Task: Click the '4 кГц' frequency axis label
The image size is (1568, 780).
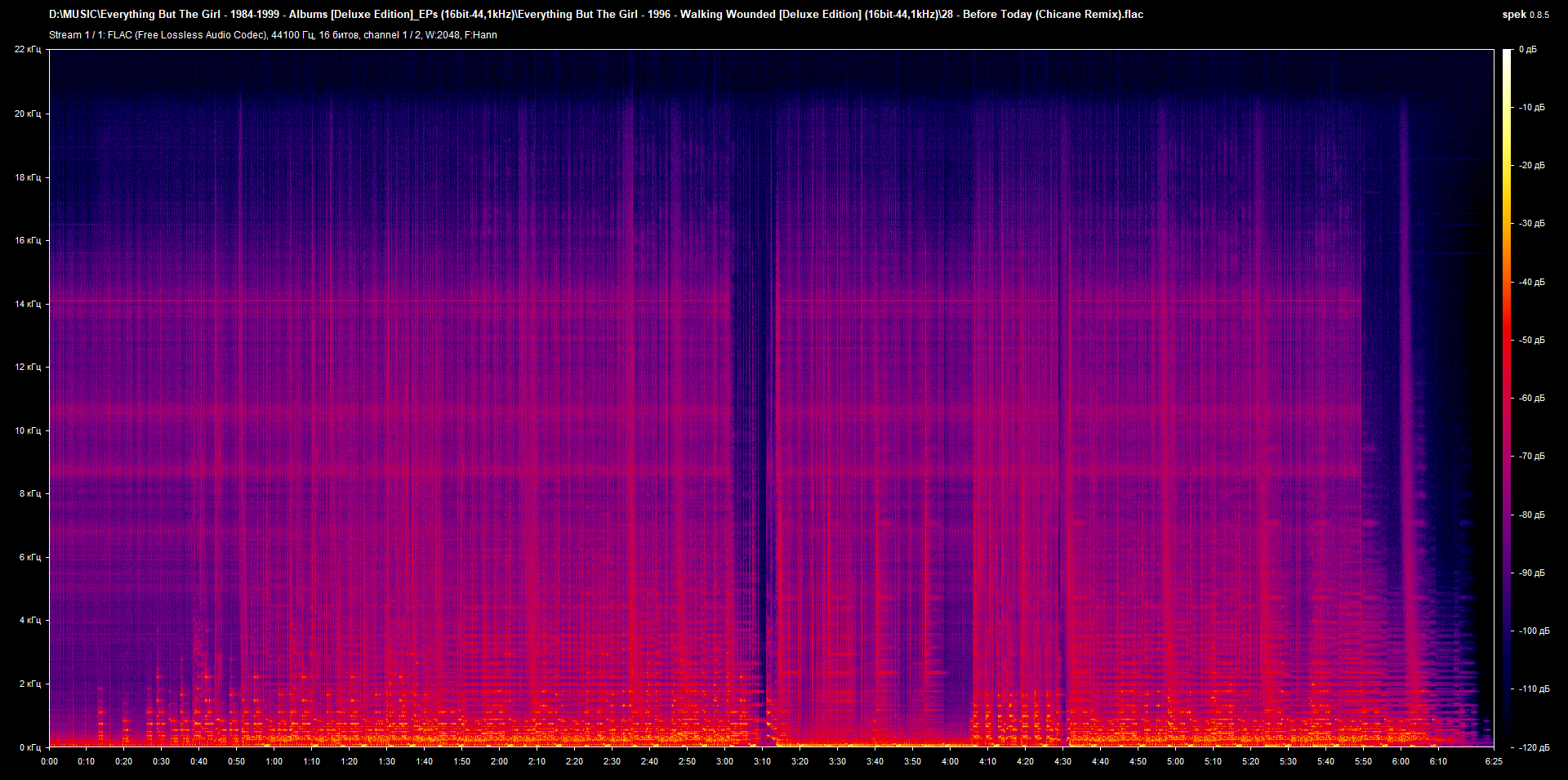Action: (x=30, y=620)
